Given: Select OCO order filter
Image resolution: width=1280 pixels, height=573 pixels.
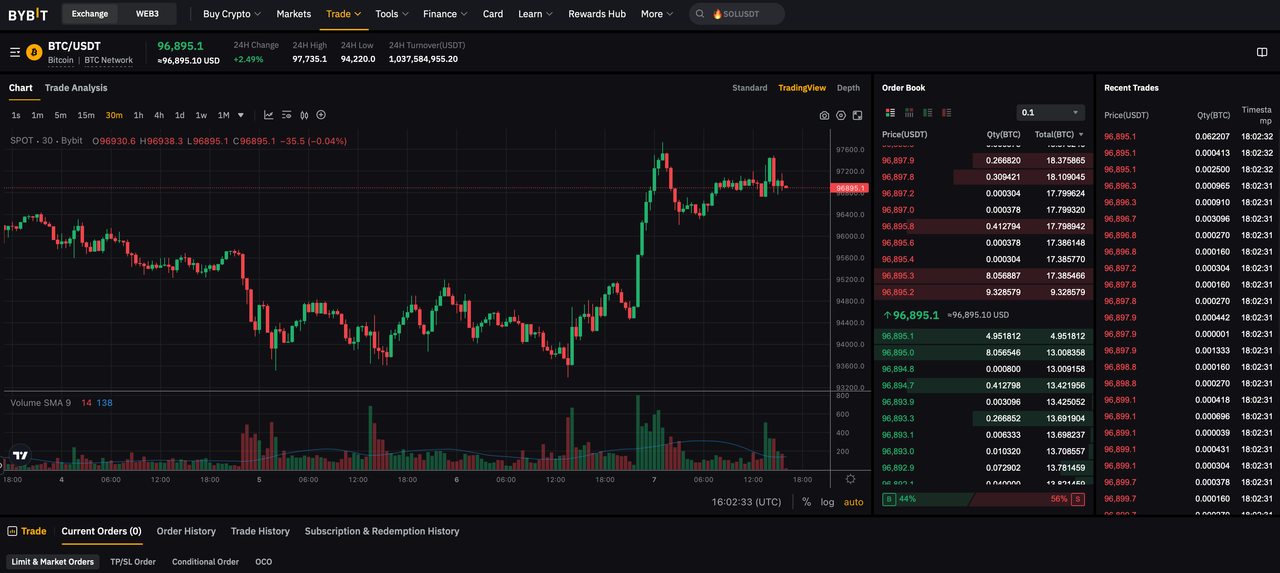Looking at the screenshot, I should click(263, 561).
